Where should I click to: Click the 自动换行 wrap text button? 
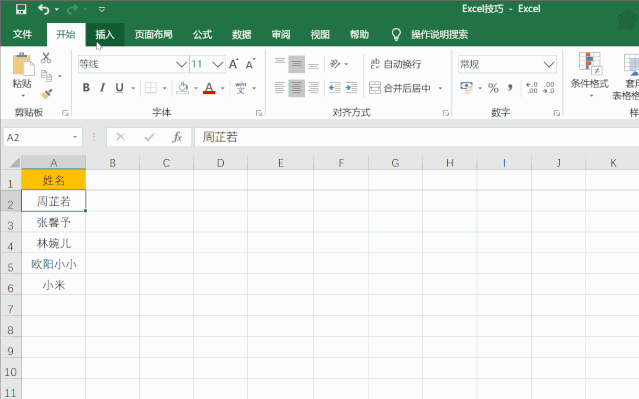(x=396, y=64)
